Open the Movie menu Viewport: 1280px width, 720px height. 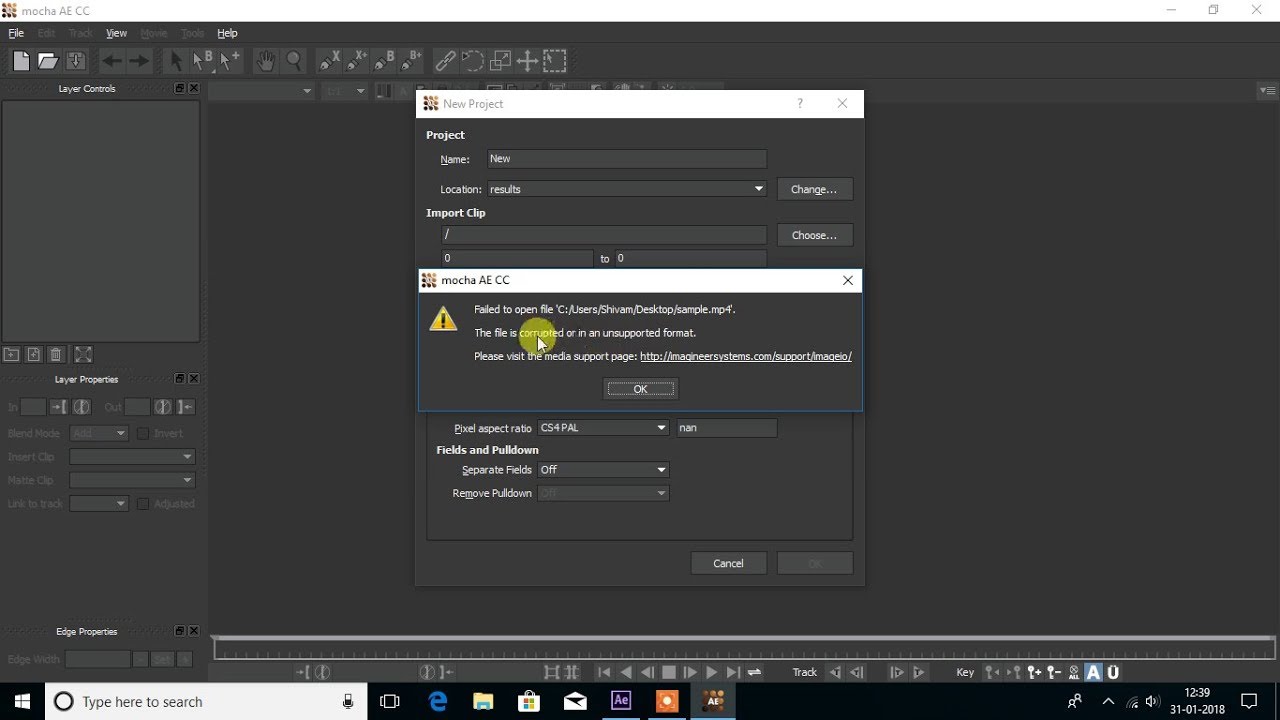[x=154, y=33]
